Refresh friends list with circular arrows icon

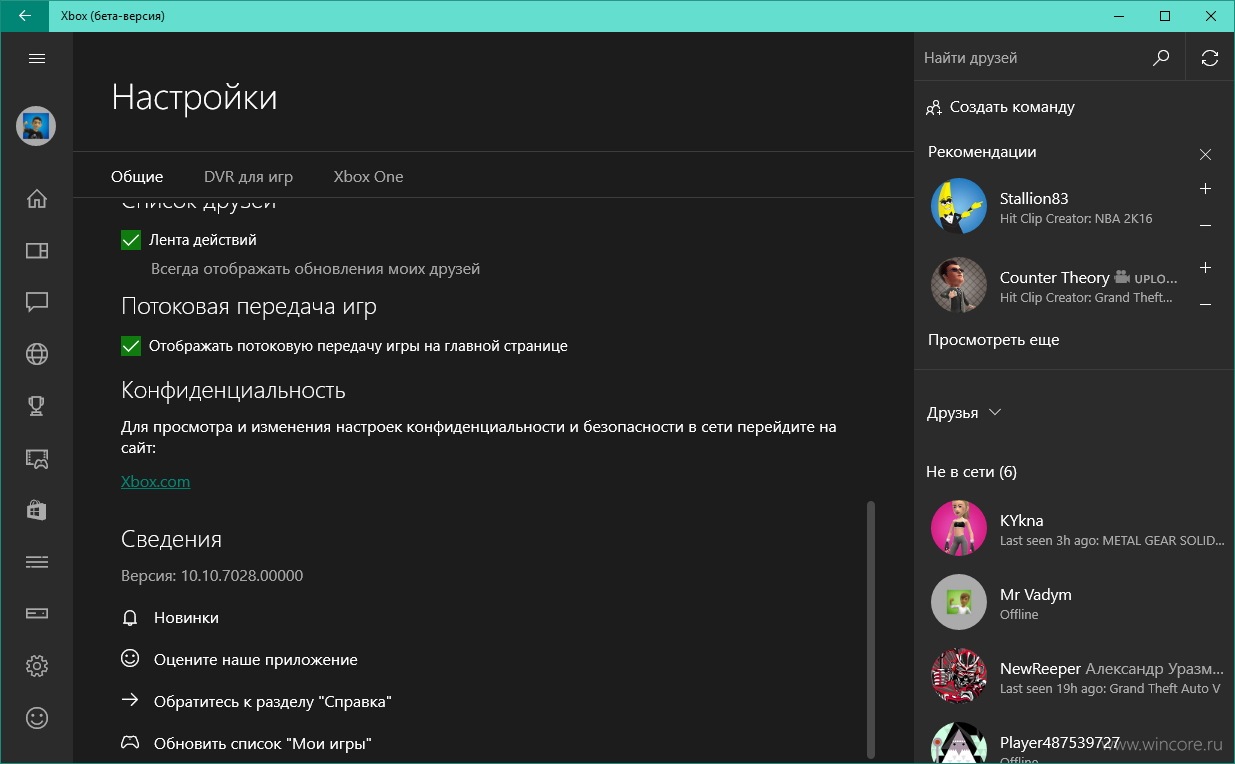[1210, 58]
